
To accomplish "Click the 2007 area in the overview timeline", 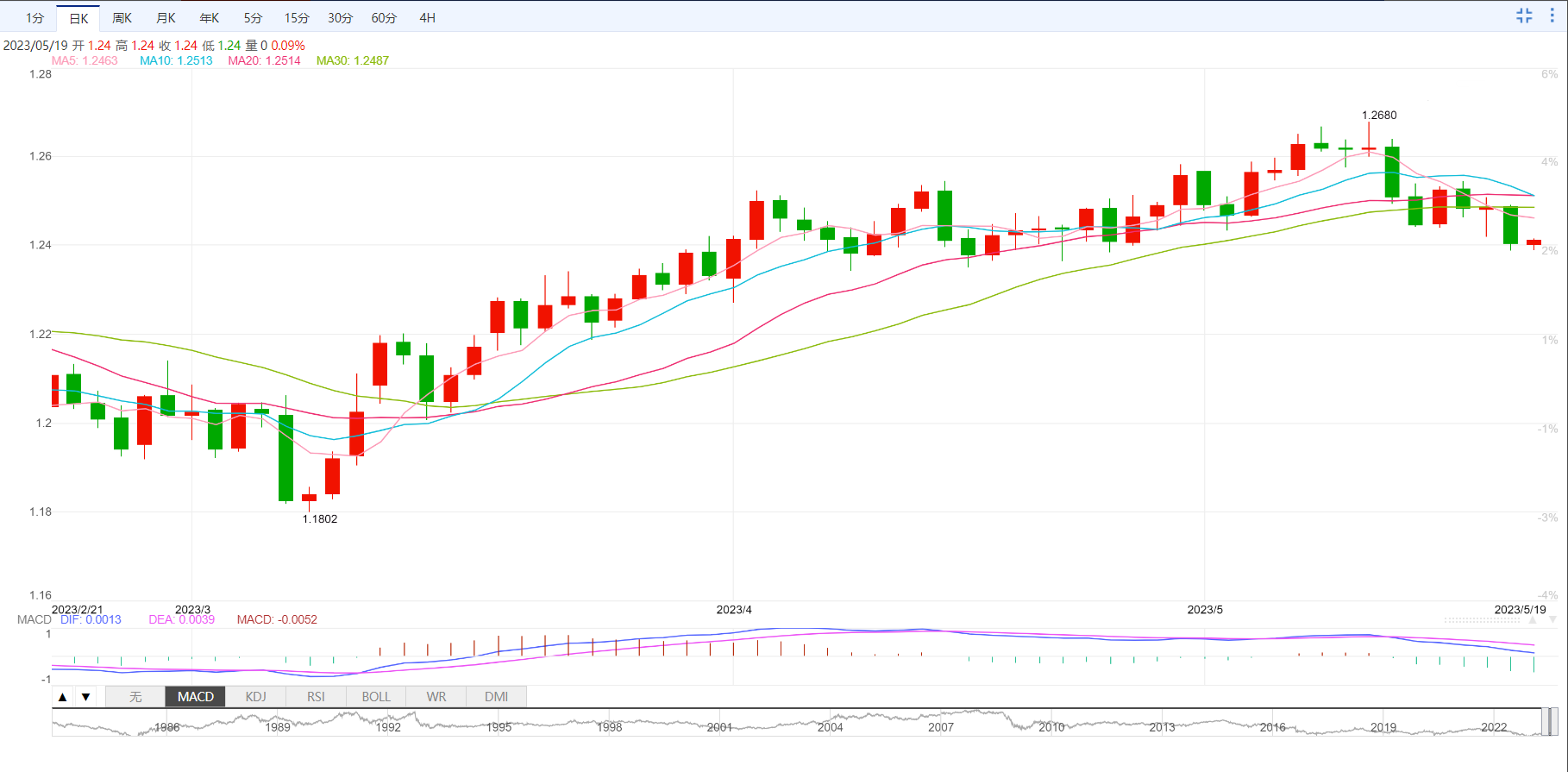I will tap(940, 725).
